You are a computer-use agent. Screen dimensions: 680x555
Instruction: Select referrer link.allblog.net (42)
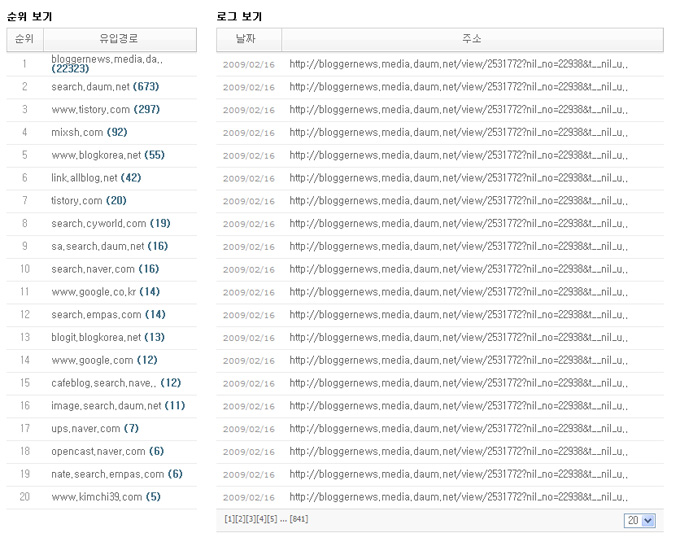(96, 178)
